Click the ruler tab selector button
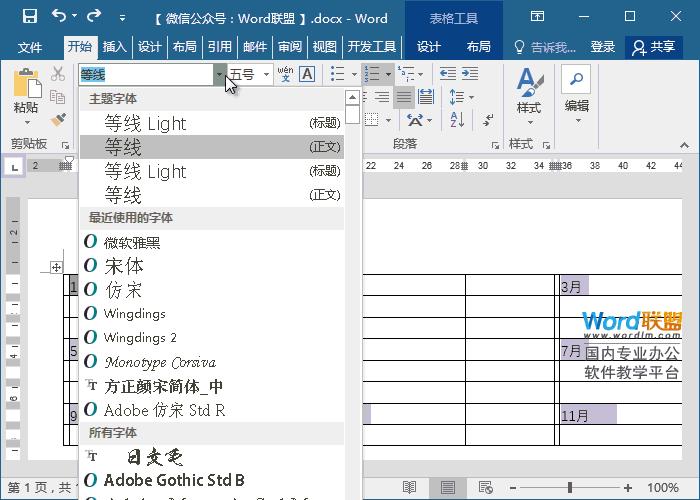Image resolution: width=700 pixels, height=500 pixels. tap(14, 167)
